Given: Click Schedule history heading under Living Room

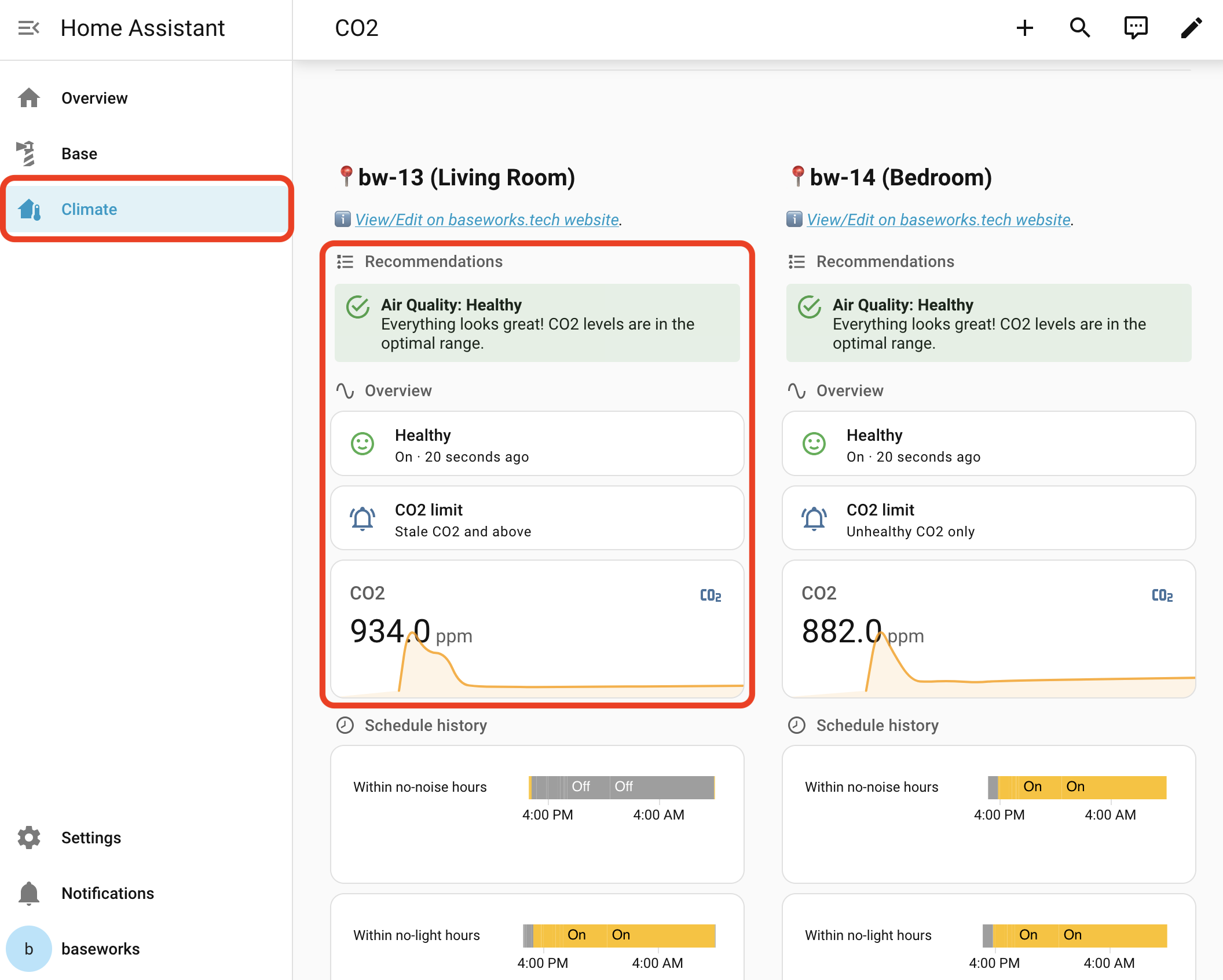Looking at the screenshot, I should tap(426, 725).
